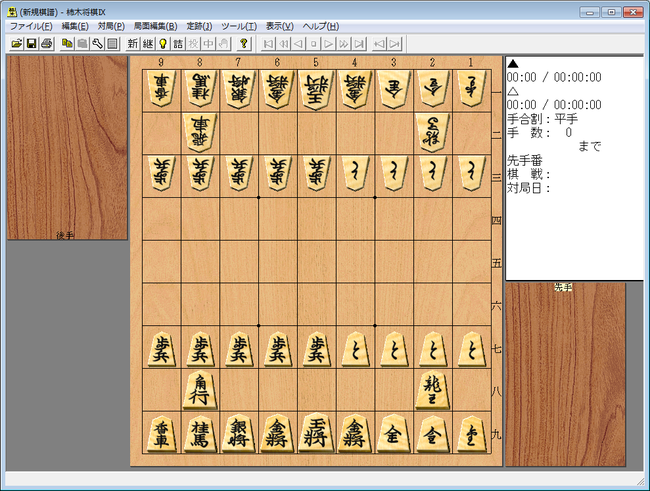Select the upright 角行 bishop on row 八
The image size is (650, 491).
coord(200,390)
